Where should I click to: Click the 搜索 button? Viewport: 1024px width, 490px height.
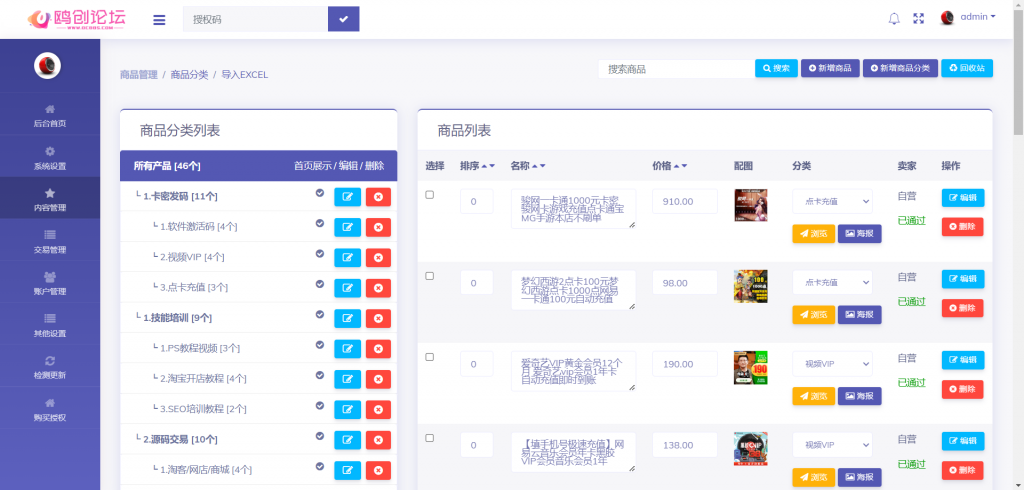coord(776,68)
